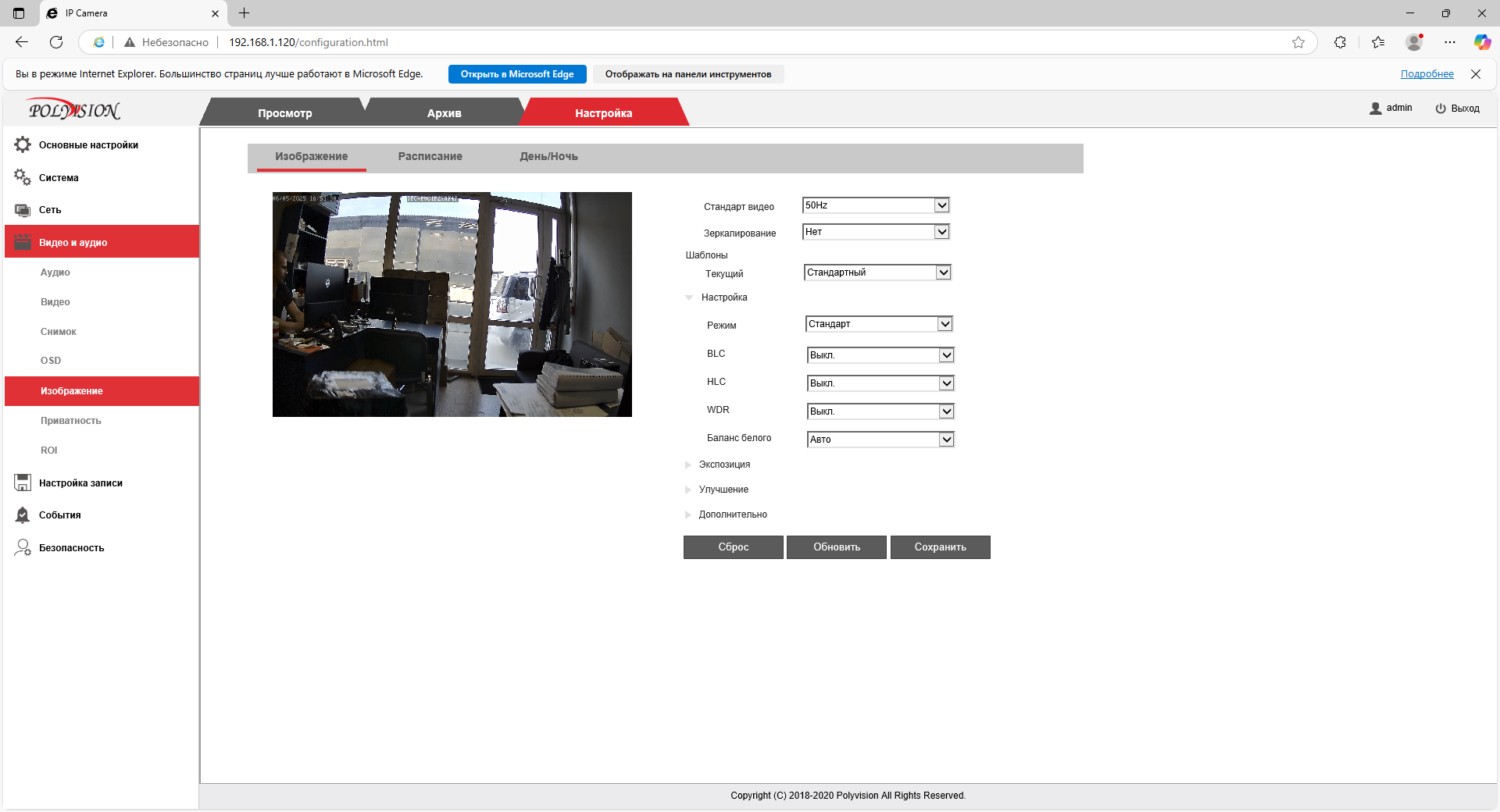Click the Сброс button
The image size is (1500, 812).
click(734, 547)
